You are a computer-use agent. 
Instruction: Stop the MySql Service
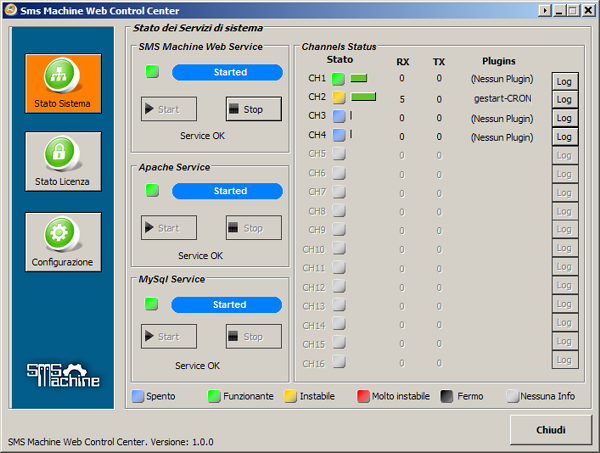coord(254,336)
